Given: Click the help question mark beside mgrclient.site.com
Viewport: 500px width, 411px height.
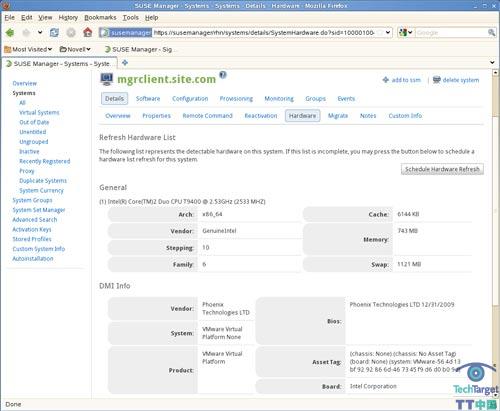Looking at the screenshot, I should click(x=223, y=75).
